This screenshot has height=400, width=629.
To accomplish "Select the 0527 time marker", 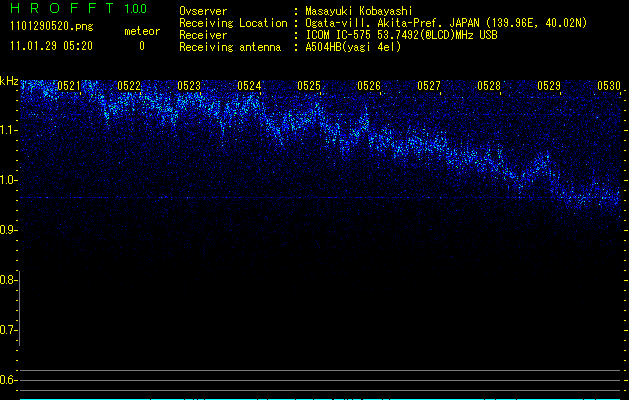I will point(429,86).
